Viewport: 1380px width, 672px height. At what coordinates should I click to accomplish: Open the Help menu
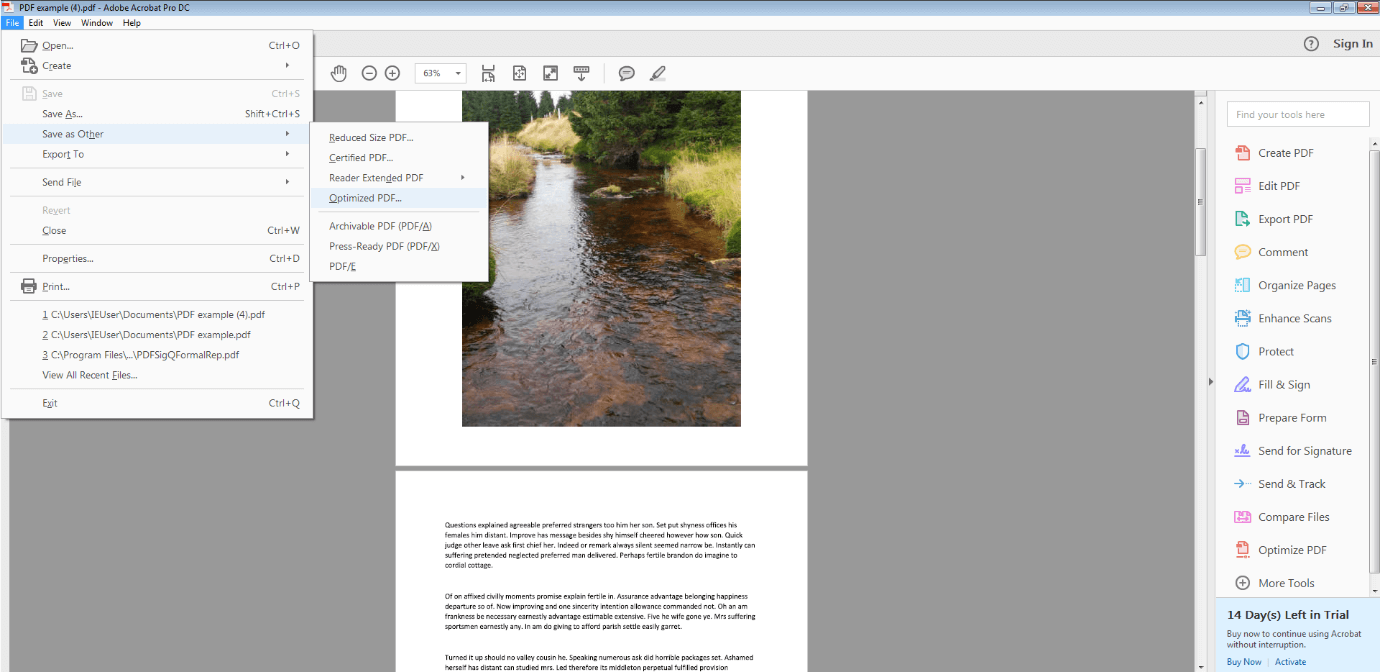[x=132, y=23]
